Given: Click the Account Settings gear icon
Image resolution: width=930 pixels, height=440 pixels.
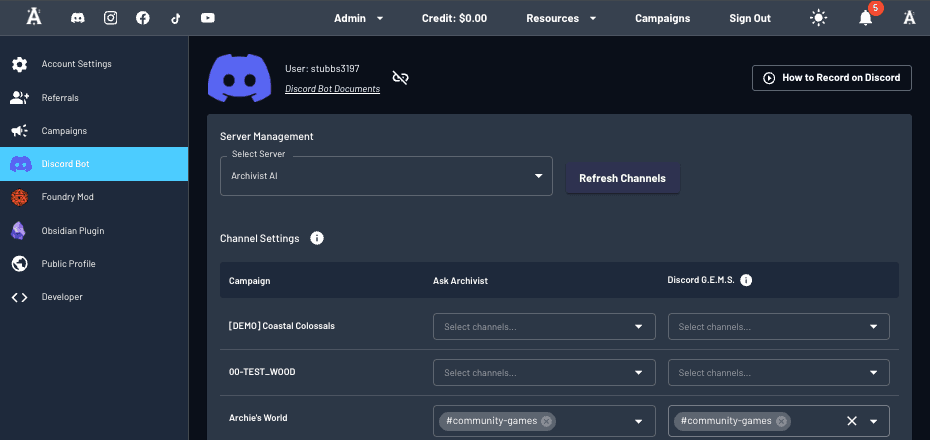Looking at the screenshot, I should (x=20, y=65).
